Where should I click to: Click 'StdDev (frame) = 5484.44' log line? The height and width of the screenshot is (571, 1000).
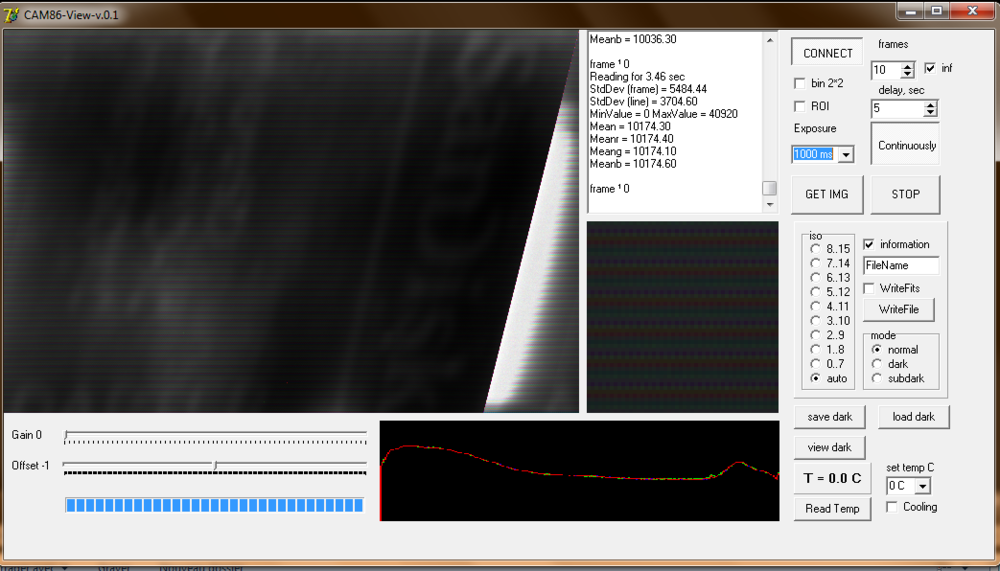(648, 89)
